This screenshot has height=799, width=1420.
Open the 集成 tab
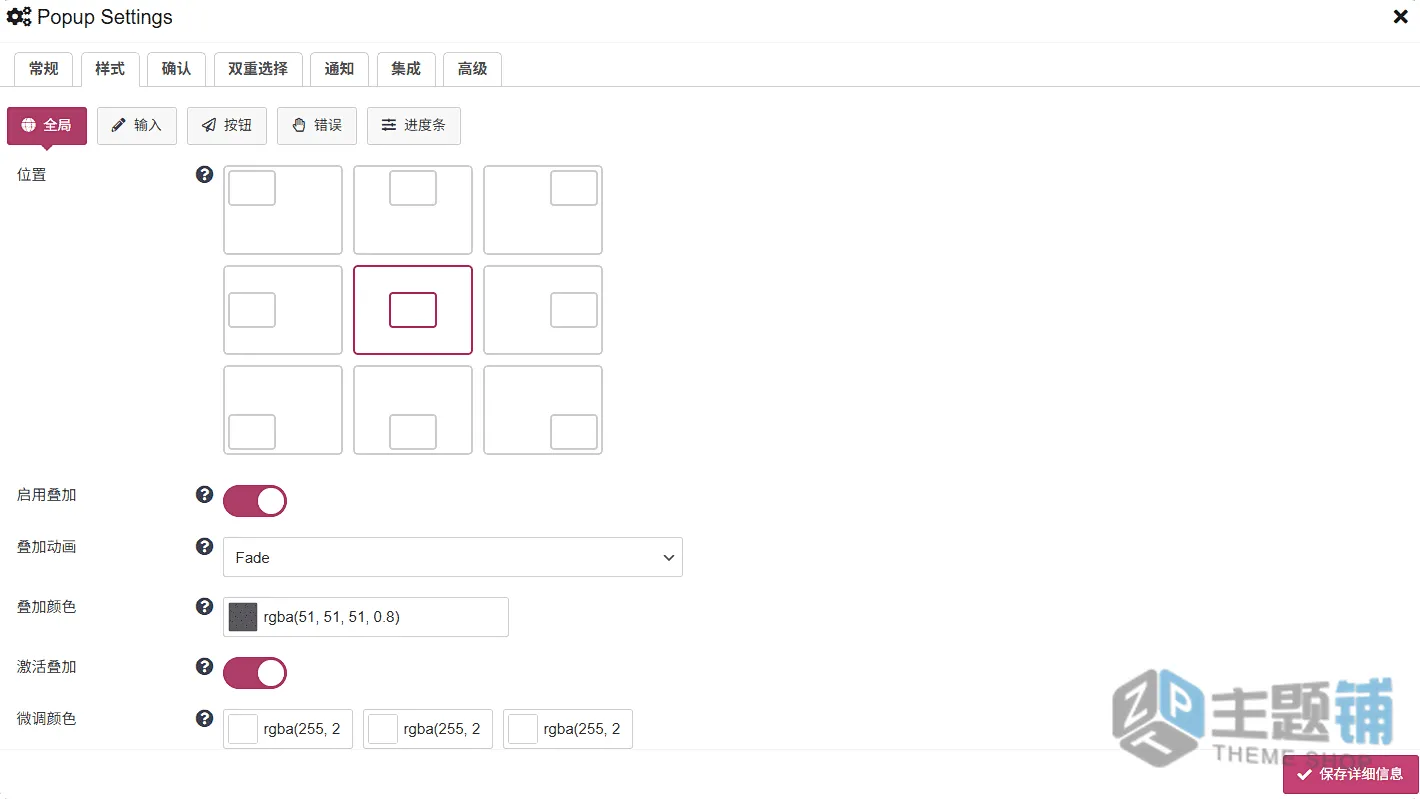[x=406, y=69]
